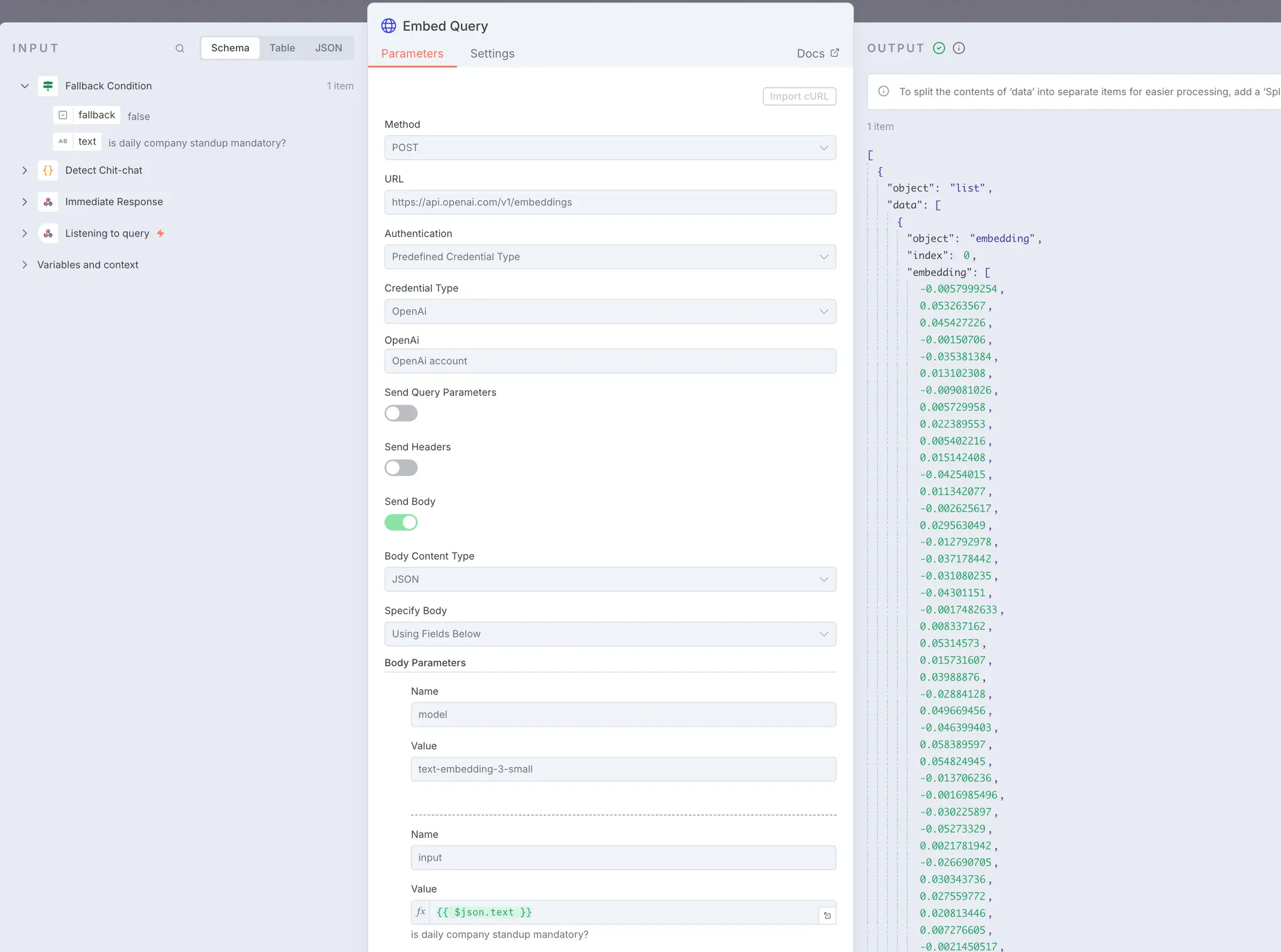Open the Body Content Type dropdown
The image size is (1281, 952).
click(610, 579)
